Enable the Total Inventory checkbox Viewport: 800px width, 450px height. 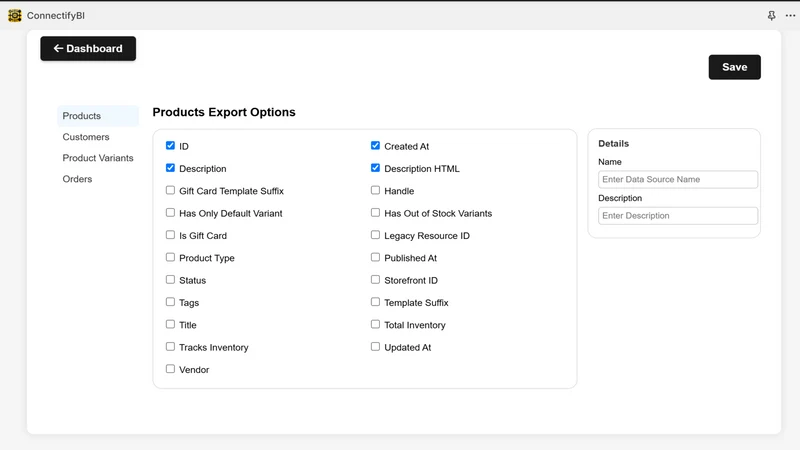pos(376,324)
